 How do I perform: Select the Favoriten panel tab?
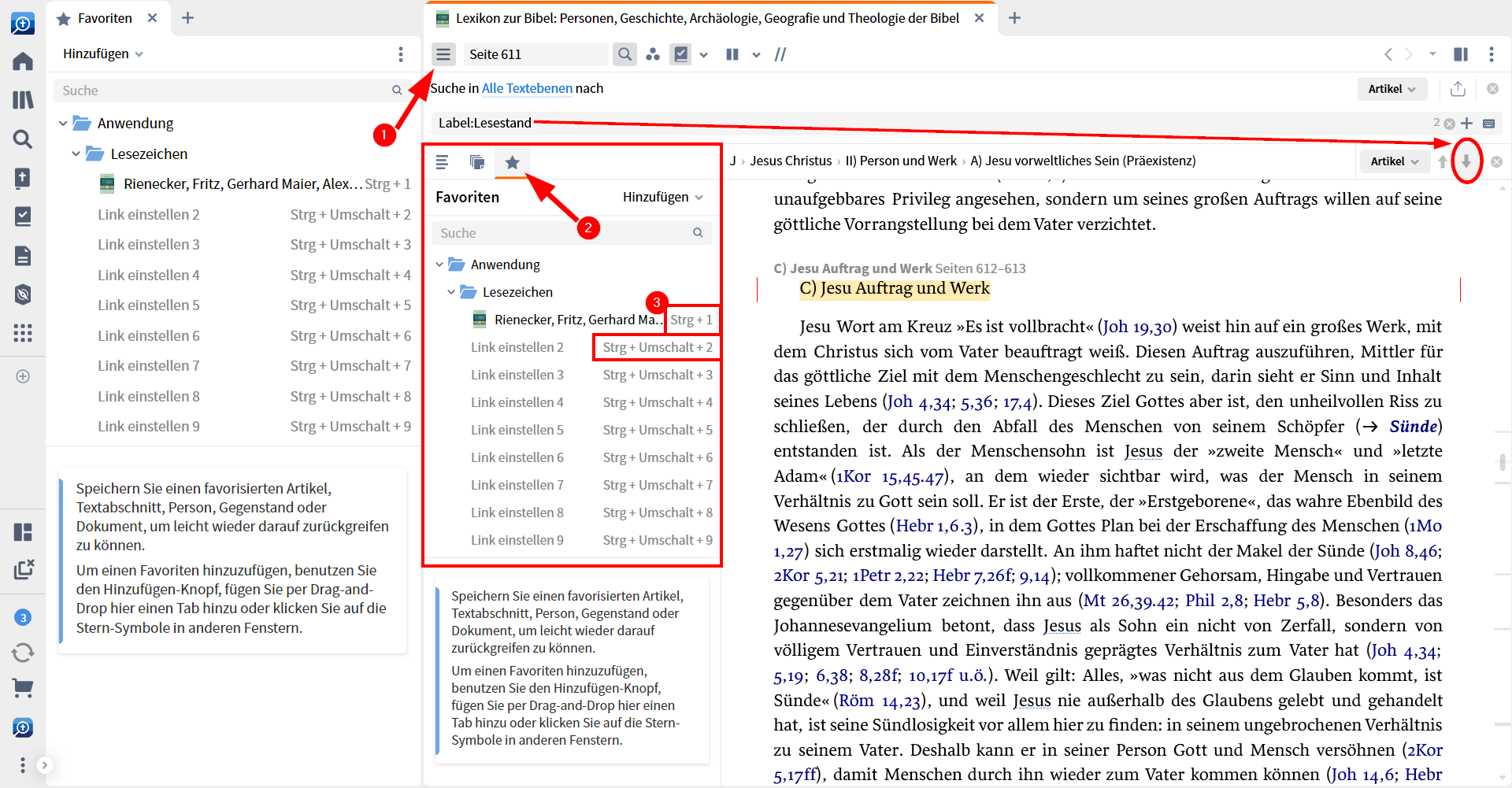point(105,18)
